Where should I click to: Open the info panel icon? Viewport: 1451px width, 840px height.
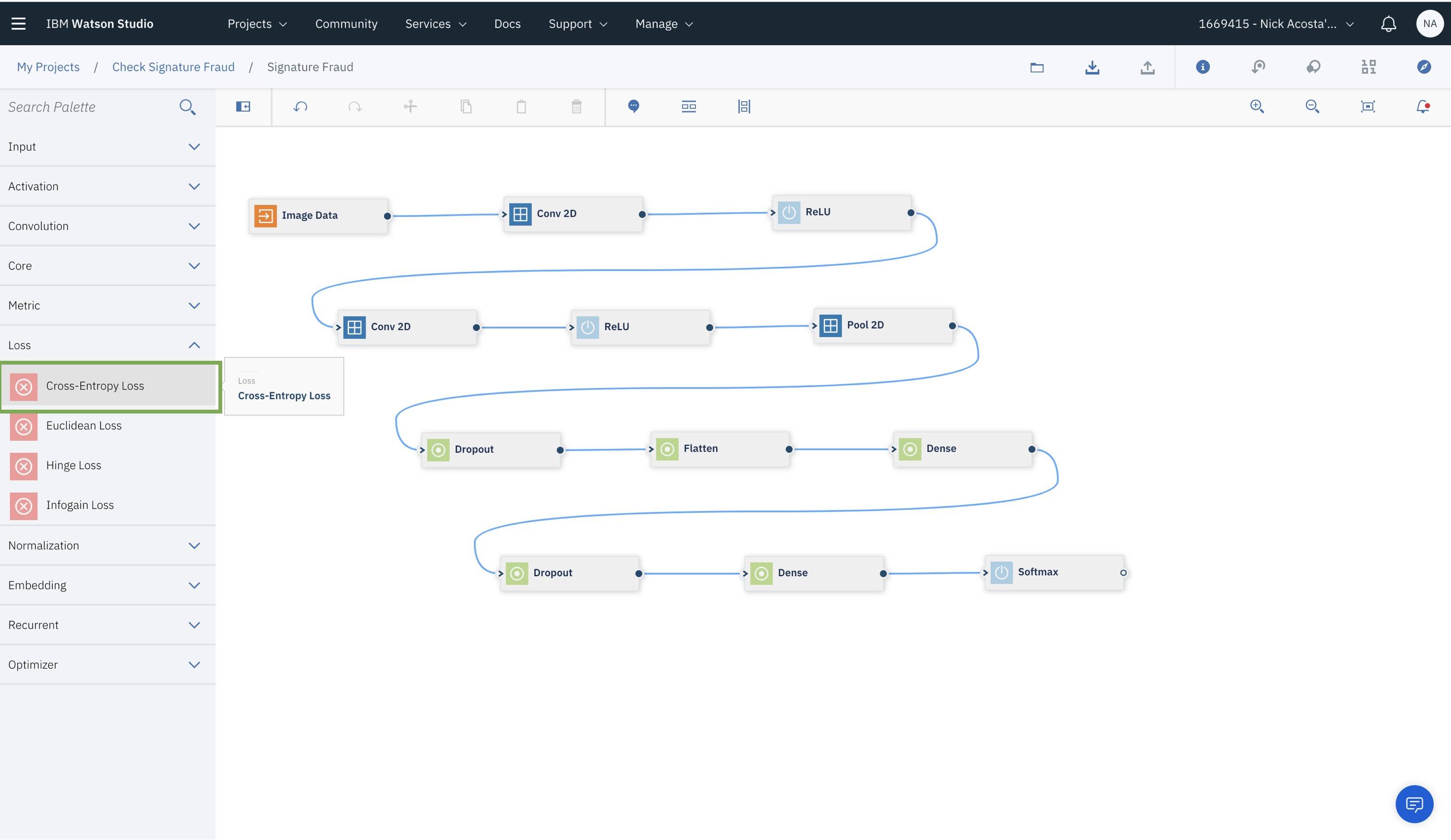click(x=1202, y=67)
